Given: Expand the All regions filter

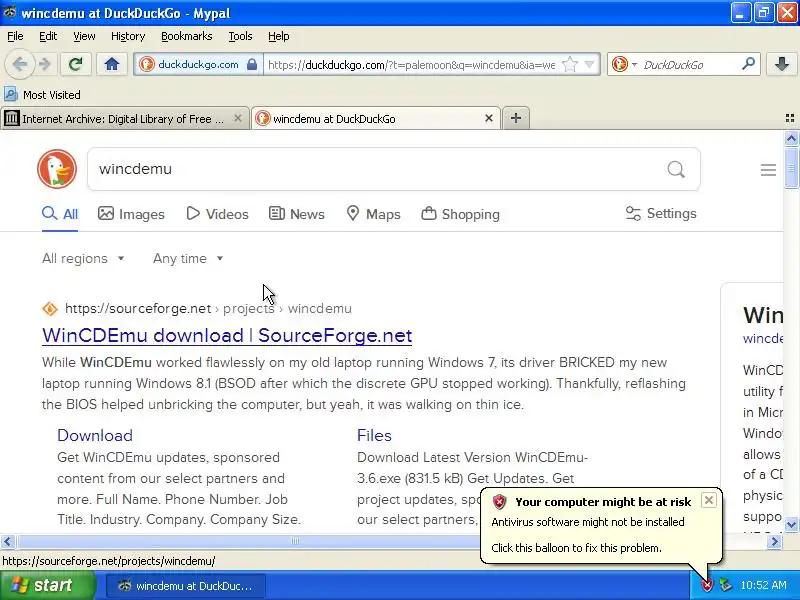Looking at the screenshot, I should point(83,258).
